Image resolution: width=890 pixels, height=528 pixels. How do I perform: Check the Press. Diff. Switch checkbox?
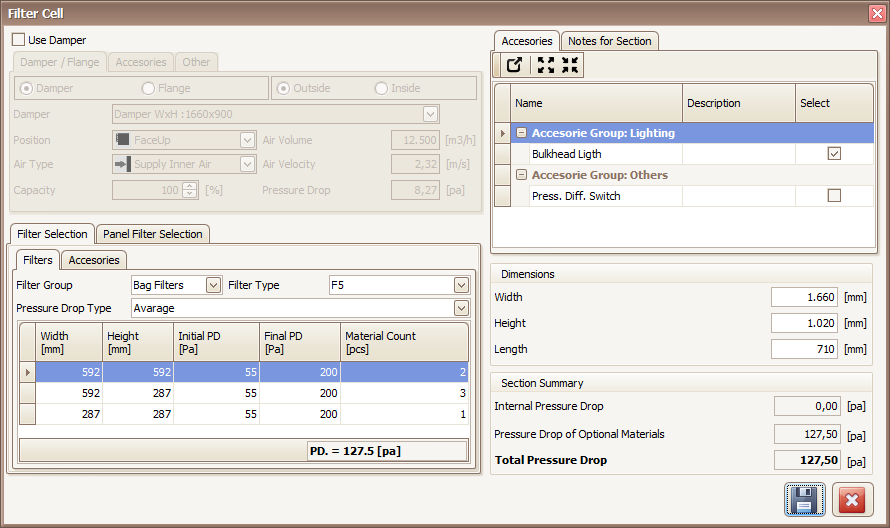point(834,196)
